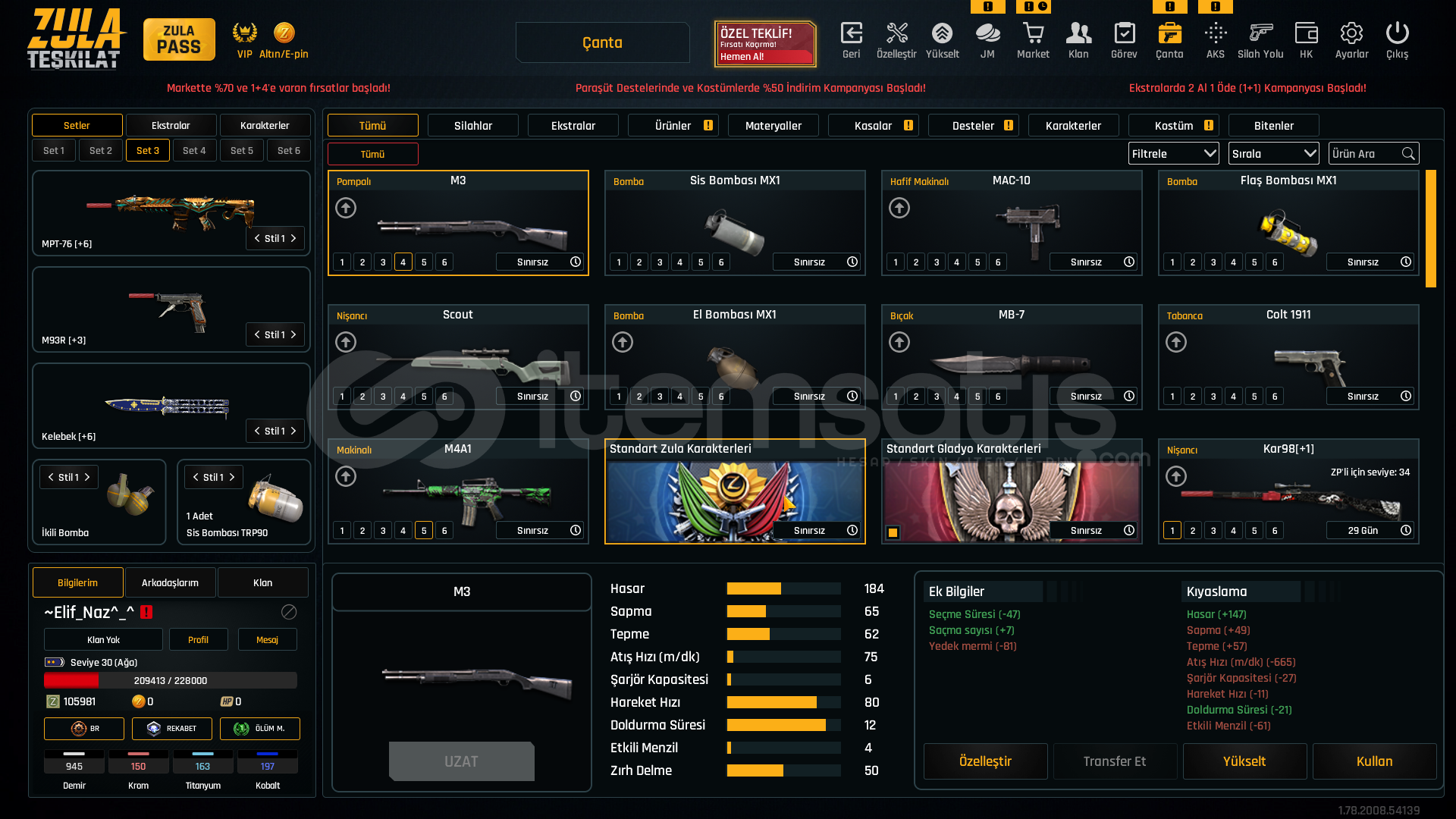Click the orange inventory scrollbar
This screenshot has height=819, width=1456.
(1430, 229)
